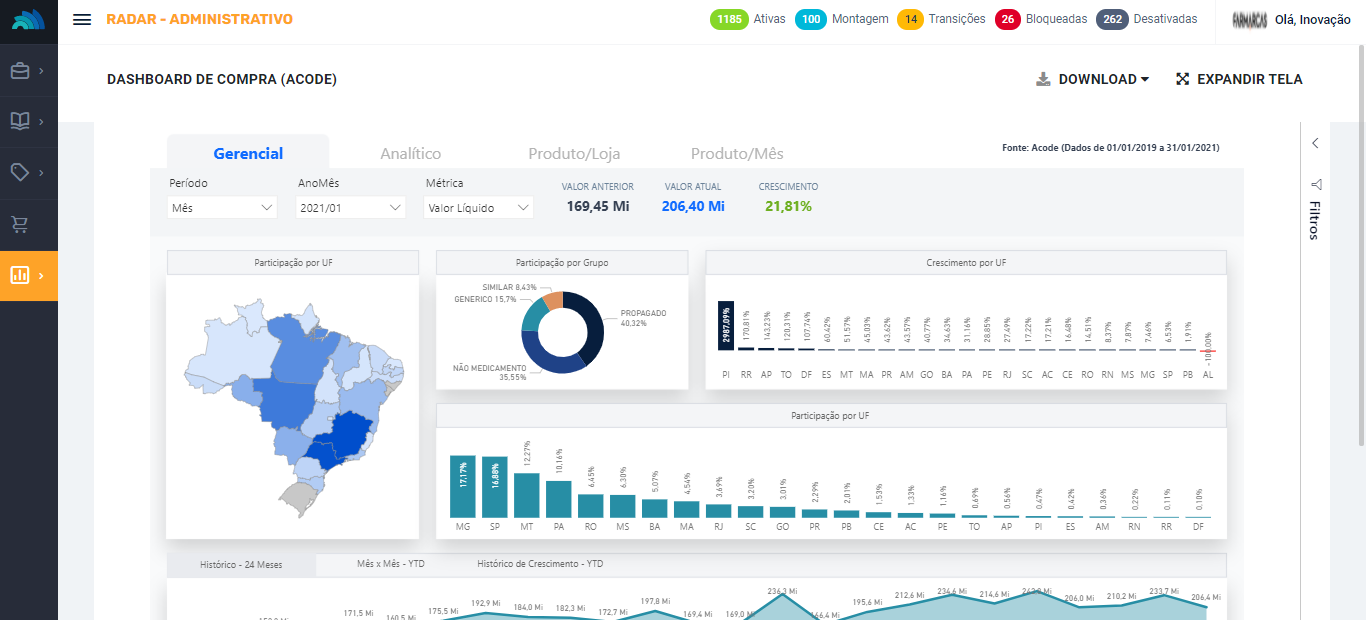1366x620 pixels.
Task: Open the Período dropdown
Action: click(221, 207)
